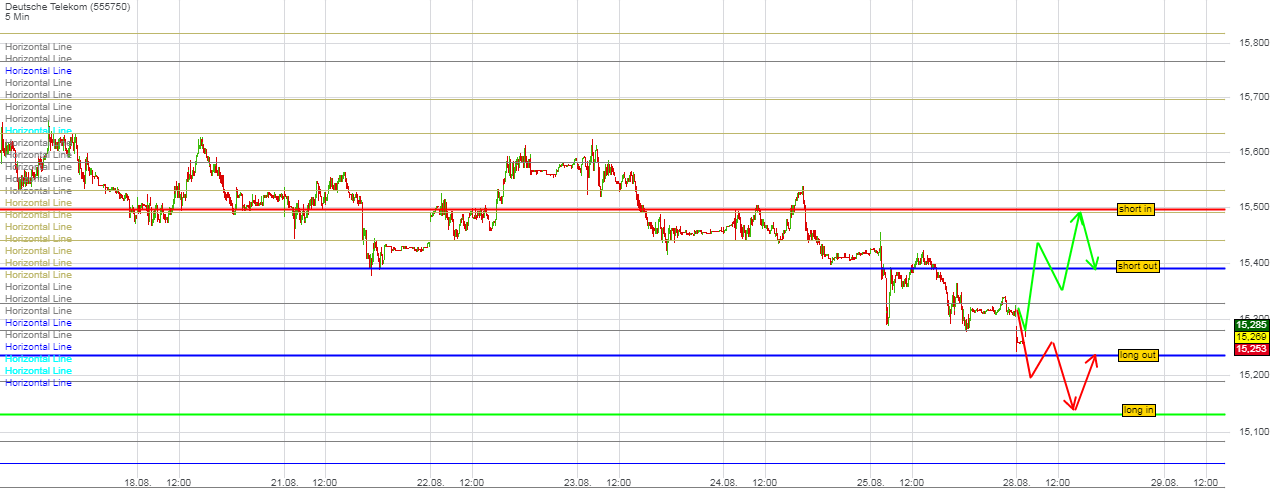Select the topmost grey Horizontal Line label
Viewport: 1274px width, 491px height.
pyautogui.click(x=38, y=47)
